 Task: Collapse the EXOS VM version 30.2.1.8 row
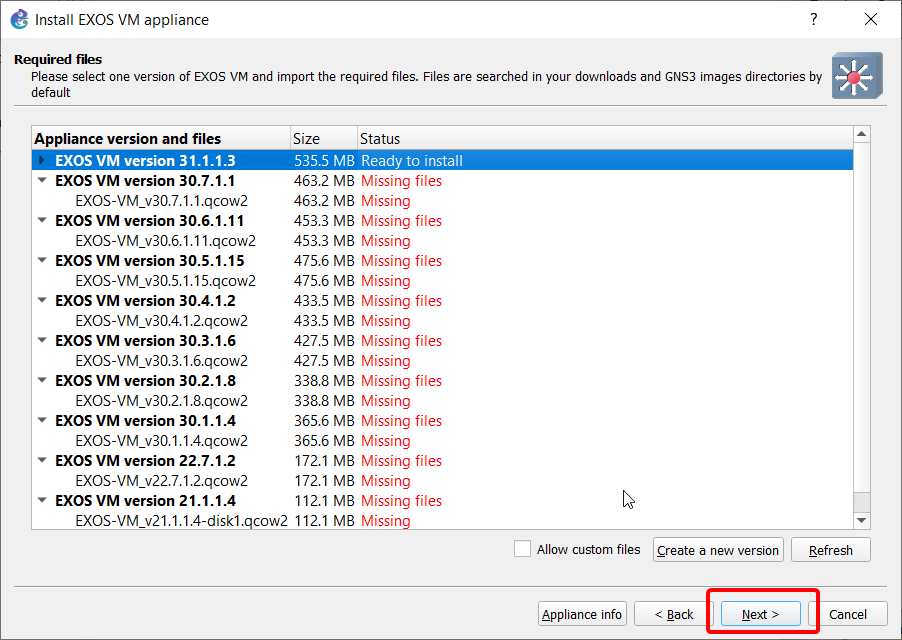41,380
